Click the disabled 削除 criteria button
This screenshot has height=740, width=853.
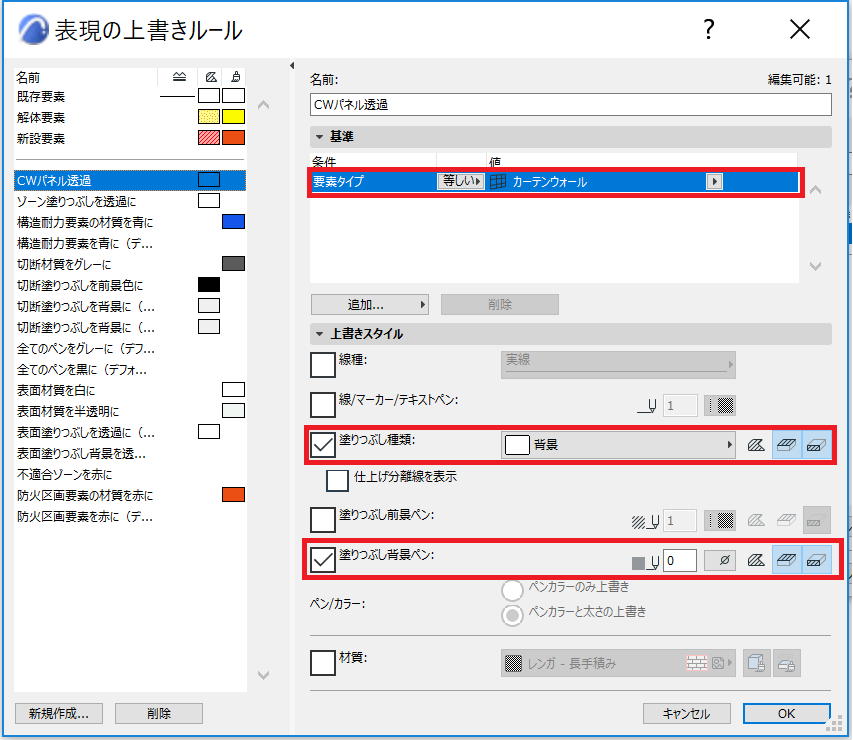click(x=500, y=305)
